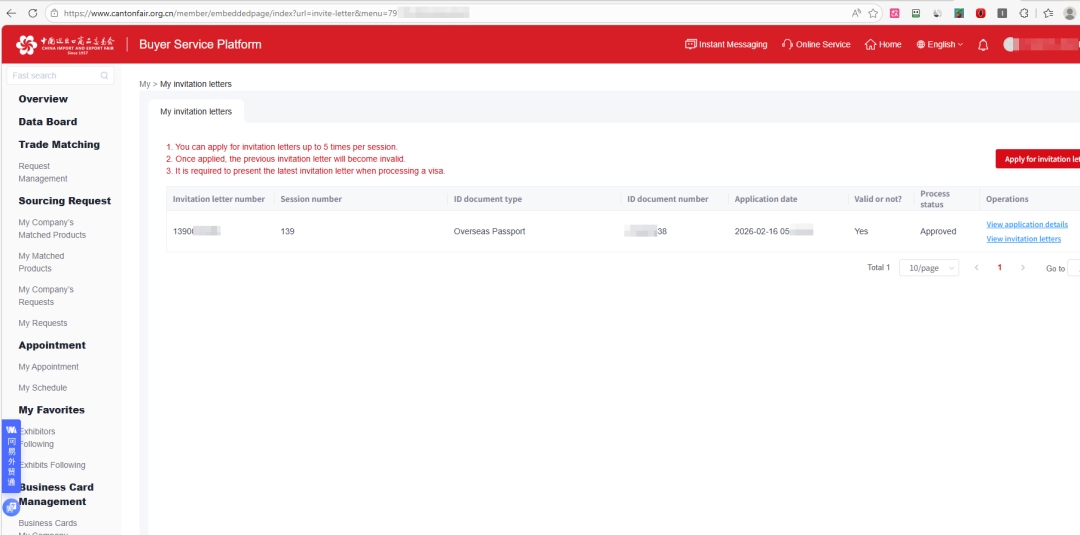The image size is (1080, 535).
Task: Click the round blue translate widget icon
Action: coord(11,507)
